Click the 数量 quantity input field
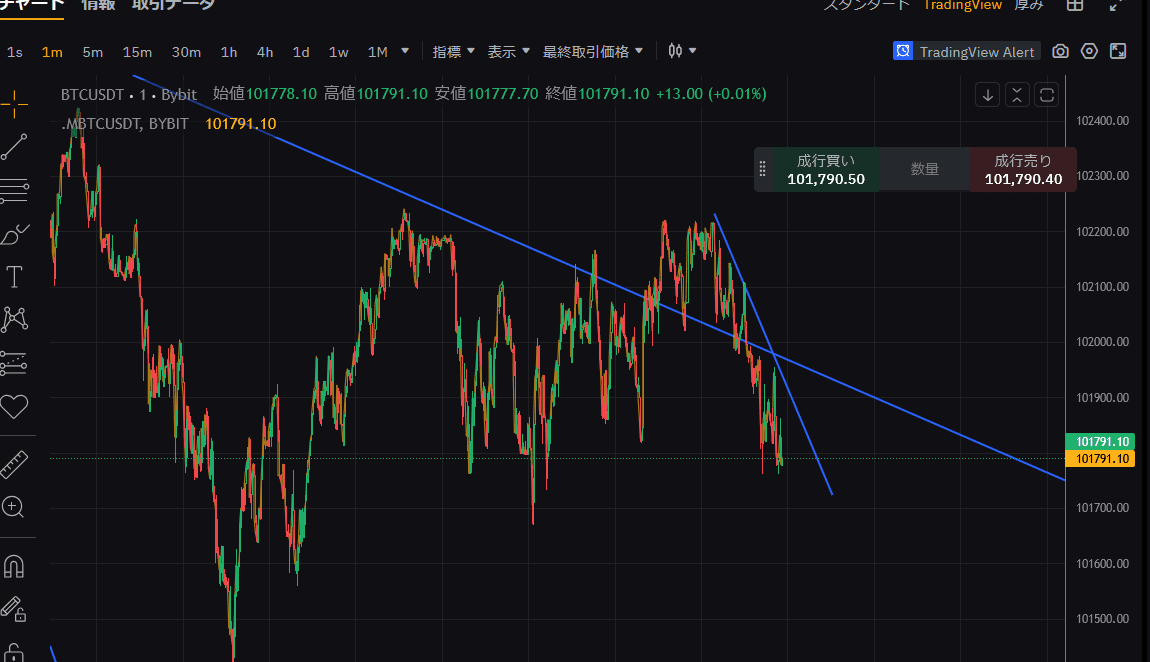 pos(924,169)
